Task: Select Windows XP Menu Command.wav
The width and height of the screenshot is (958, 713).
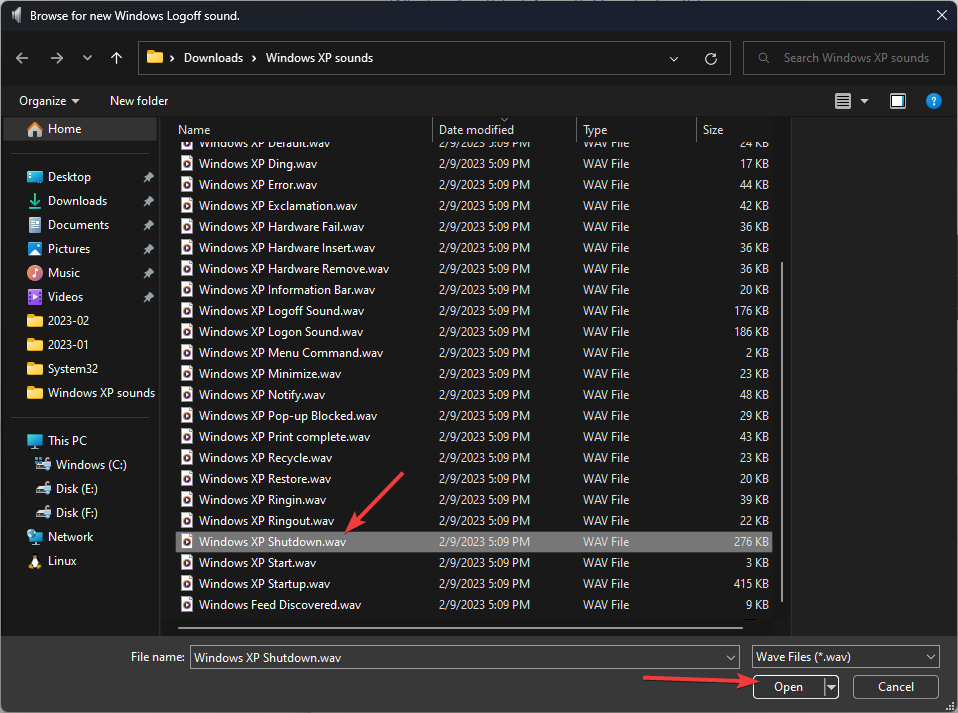Action: point(291,353)
